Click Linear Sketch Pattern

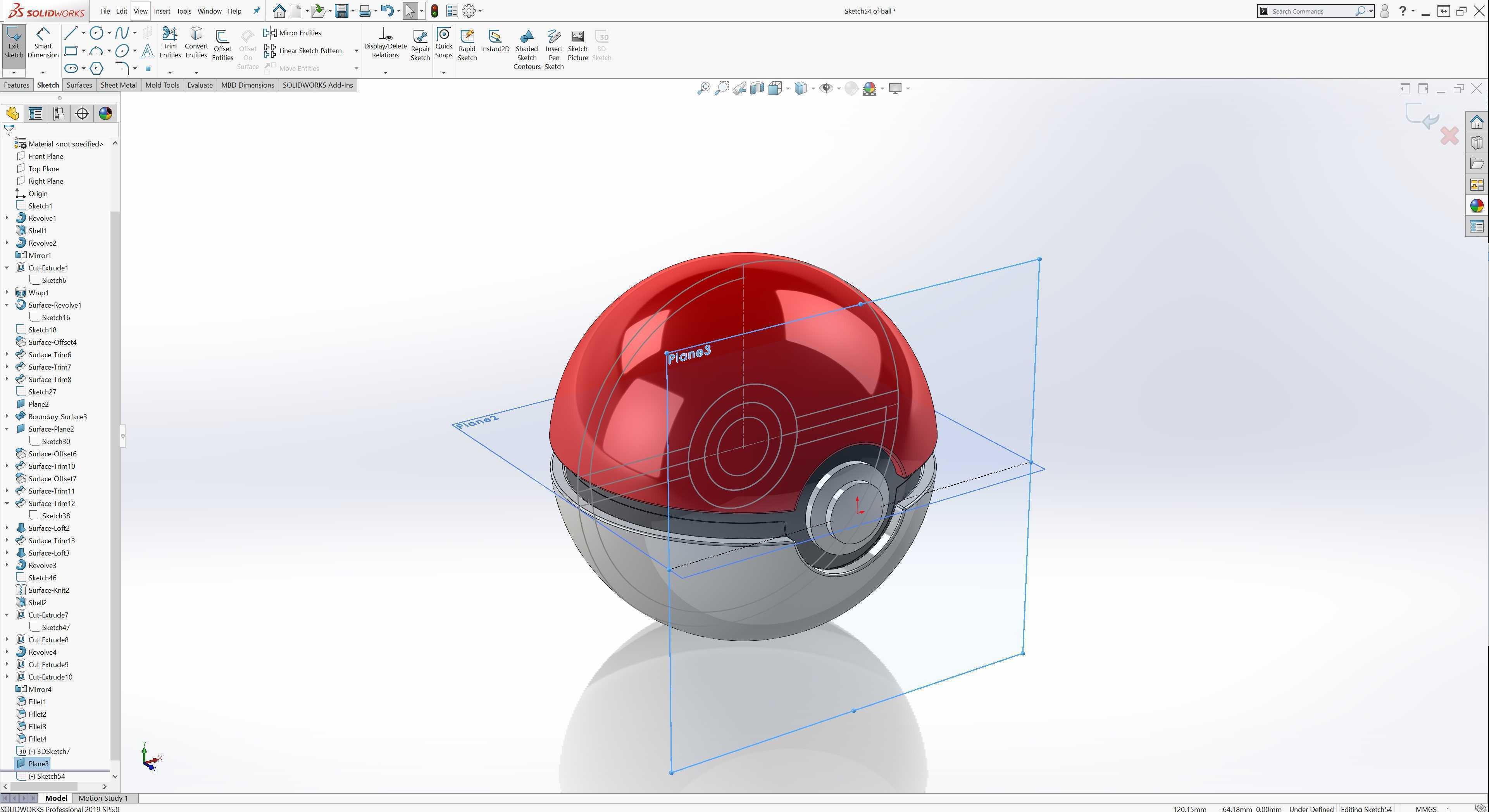pyautogui.click(x=303, y=51)
